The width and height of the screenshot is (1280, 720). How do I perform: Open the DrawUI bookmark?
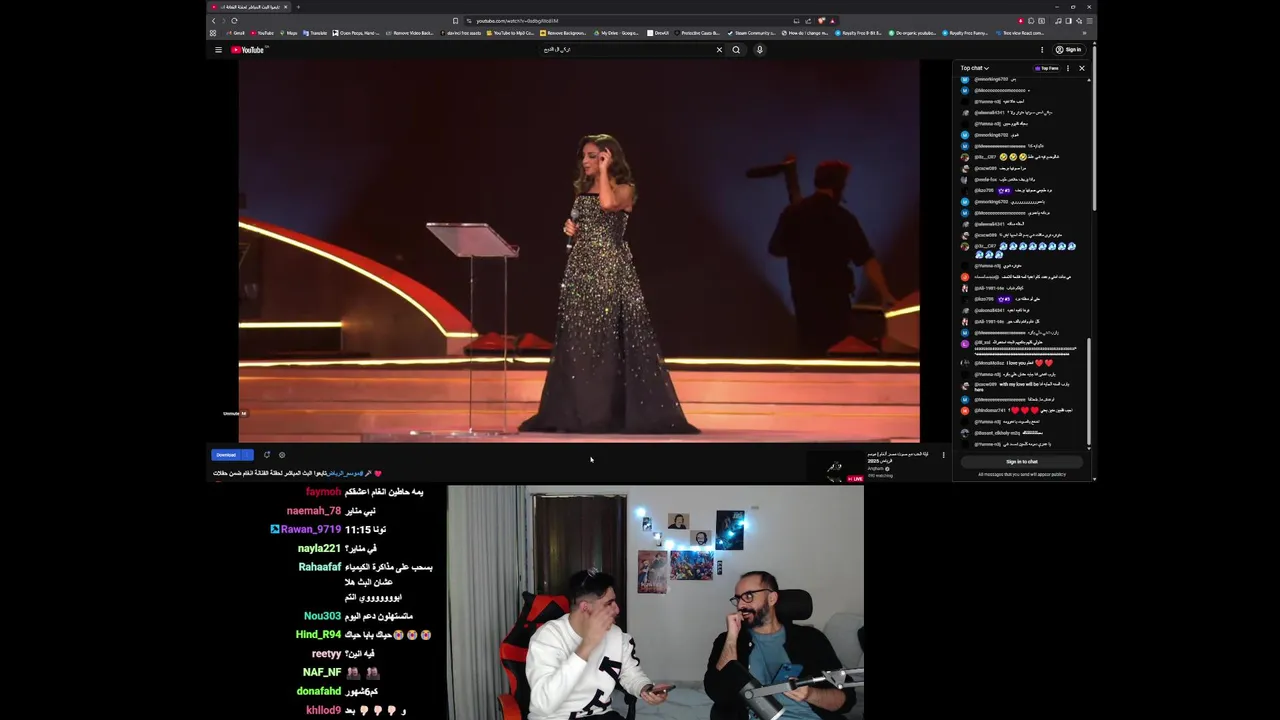[659, 33]
